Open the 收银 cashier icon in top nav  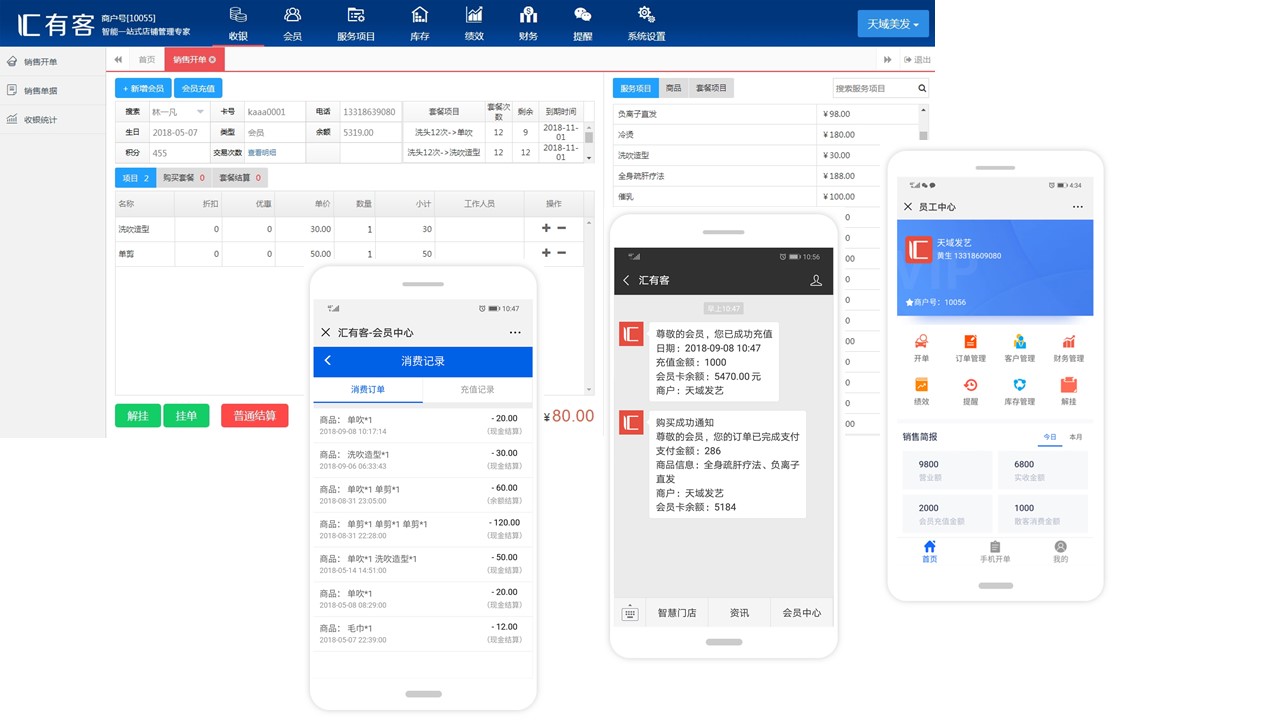click(238, 15)
